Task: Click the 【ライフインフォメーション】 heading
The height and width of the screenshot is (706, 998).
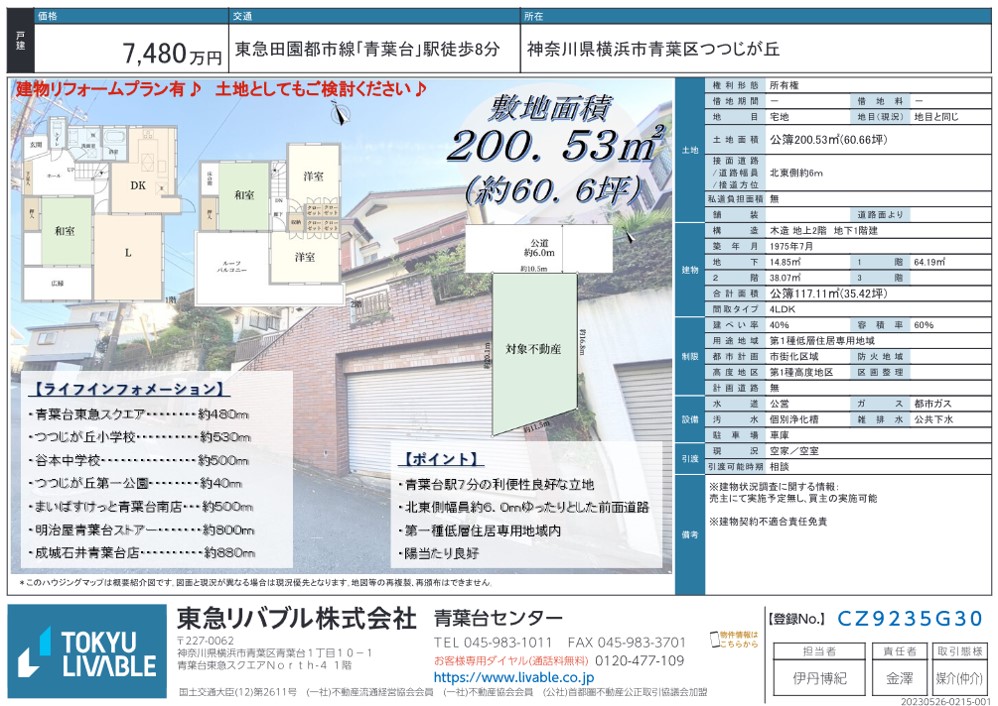Action: [x=125, y=389]
